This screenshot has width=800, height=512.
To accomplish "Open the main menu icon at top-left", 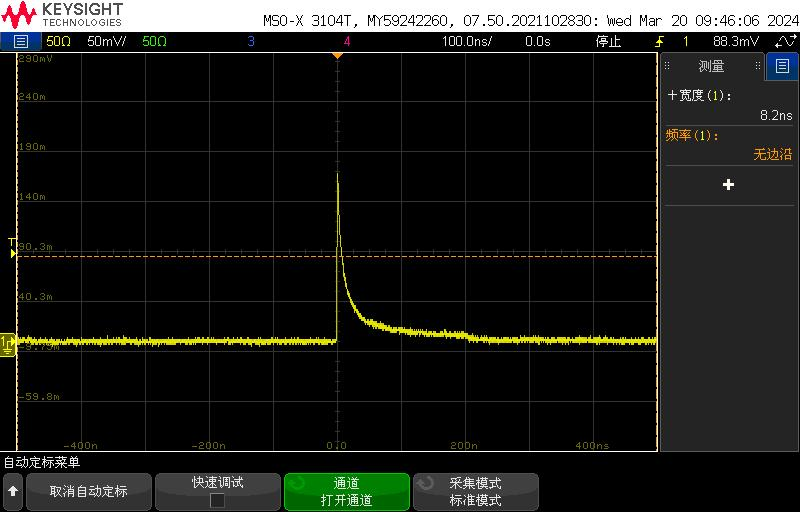I will coord(20,41).
